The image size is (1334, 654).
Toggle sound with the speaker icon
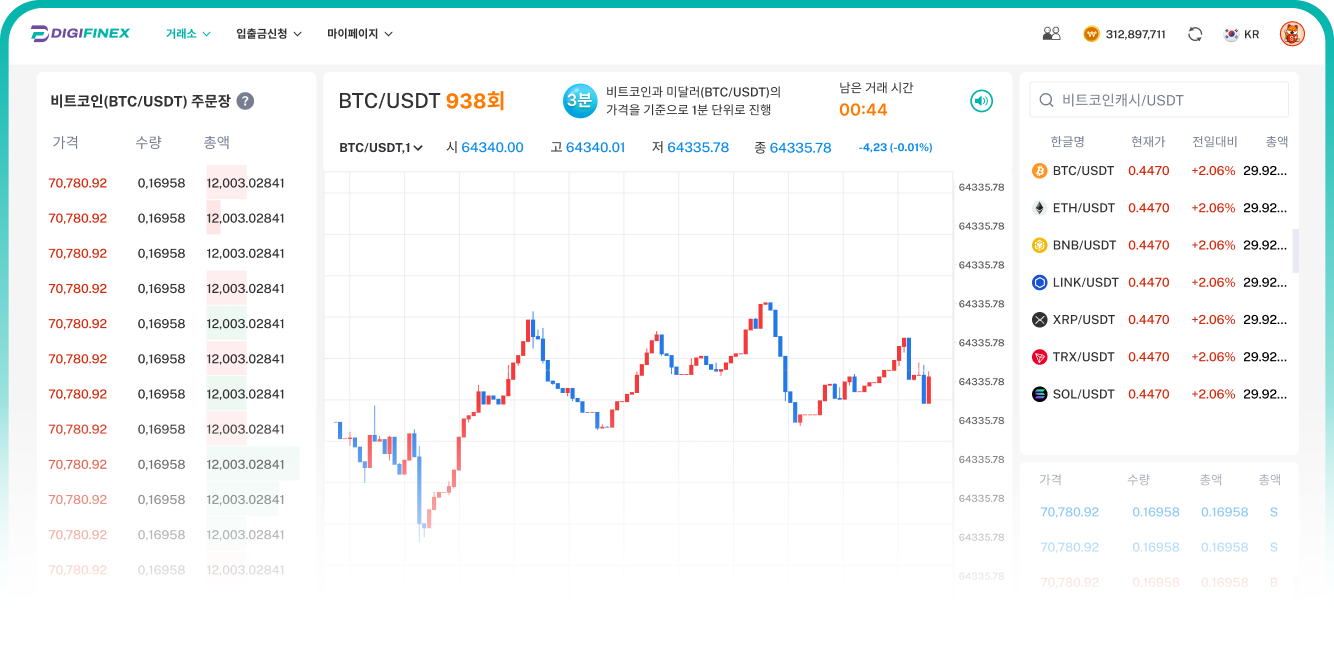pos(981,101)
